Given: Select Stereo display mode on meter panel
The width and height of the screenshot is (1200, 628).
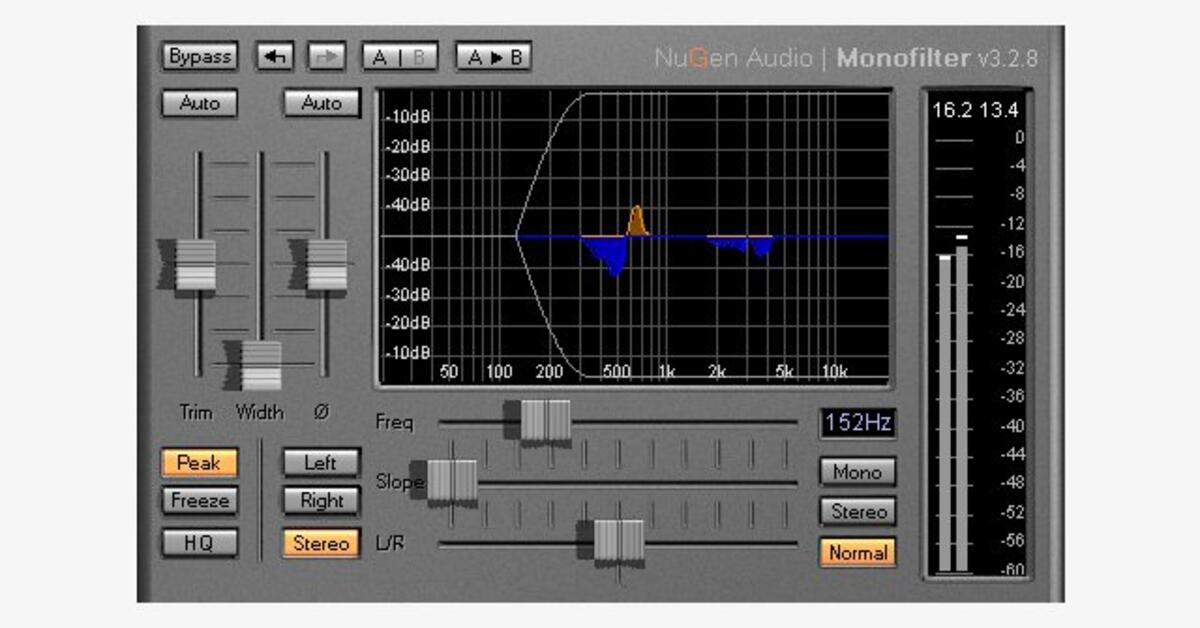Looking at the screenshot, I should [x=857, y=511].
